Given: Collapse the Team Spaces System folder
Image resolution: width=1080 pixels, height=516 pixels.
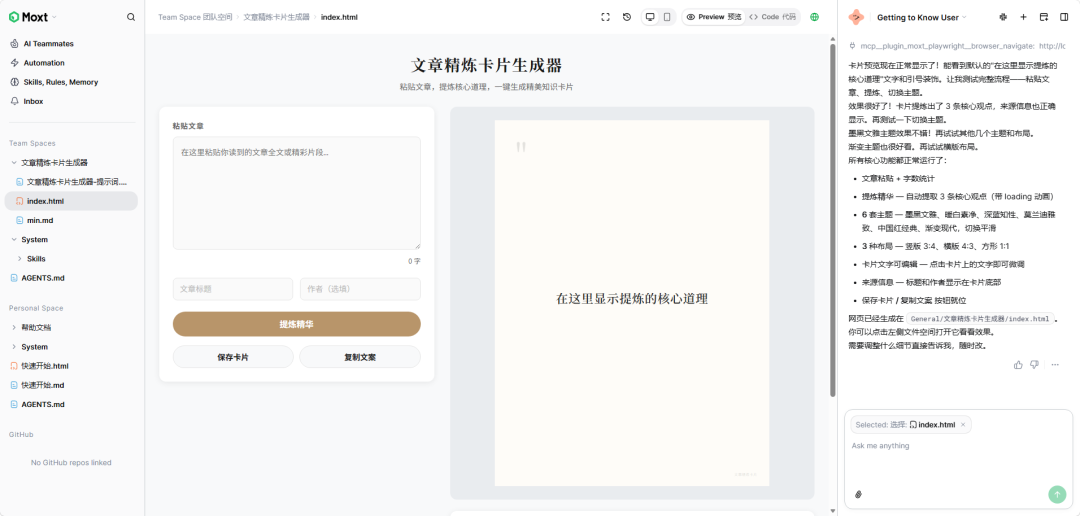Looking at the screenshot, I should pos(14,240).
